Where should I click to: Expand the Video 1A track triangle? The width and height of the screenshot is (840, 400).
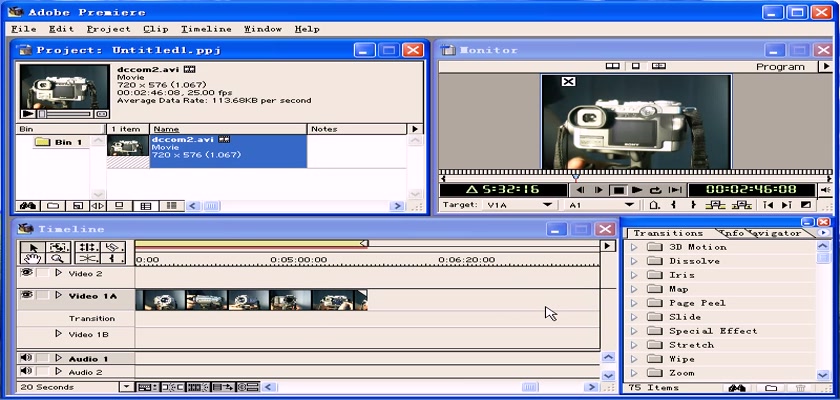click(58, 296)
